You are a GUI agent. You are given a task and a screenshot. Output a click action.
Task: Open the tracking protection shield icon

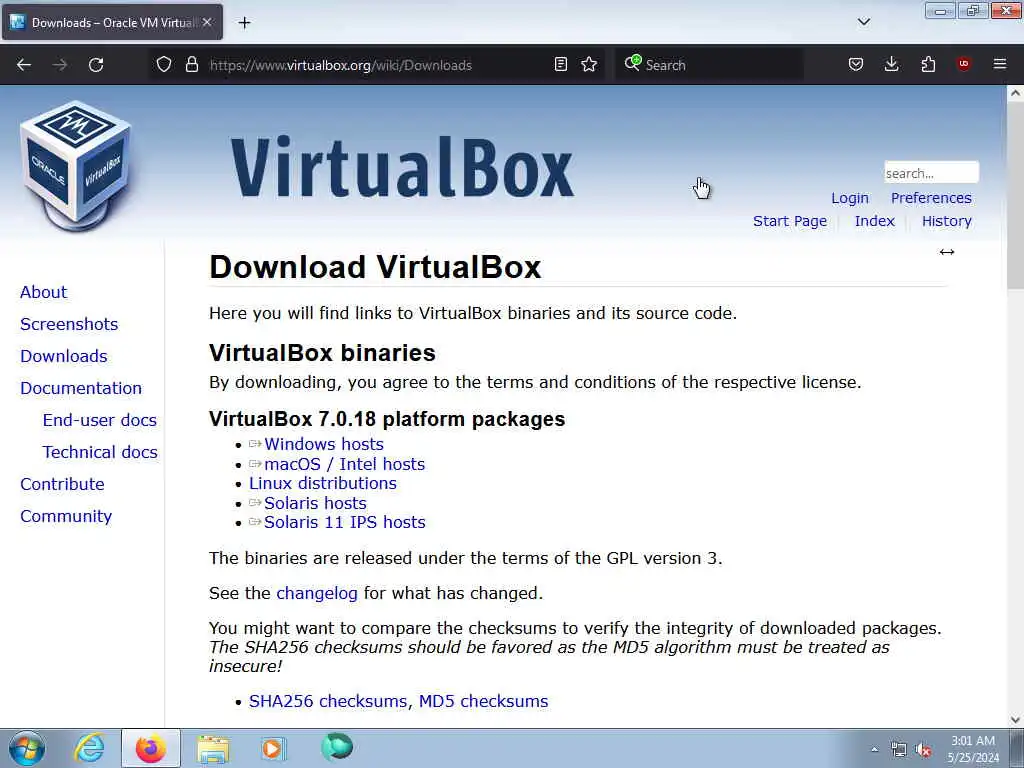(164, 65)
